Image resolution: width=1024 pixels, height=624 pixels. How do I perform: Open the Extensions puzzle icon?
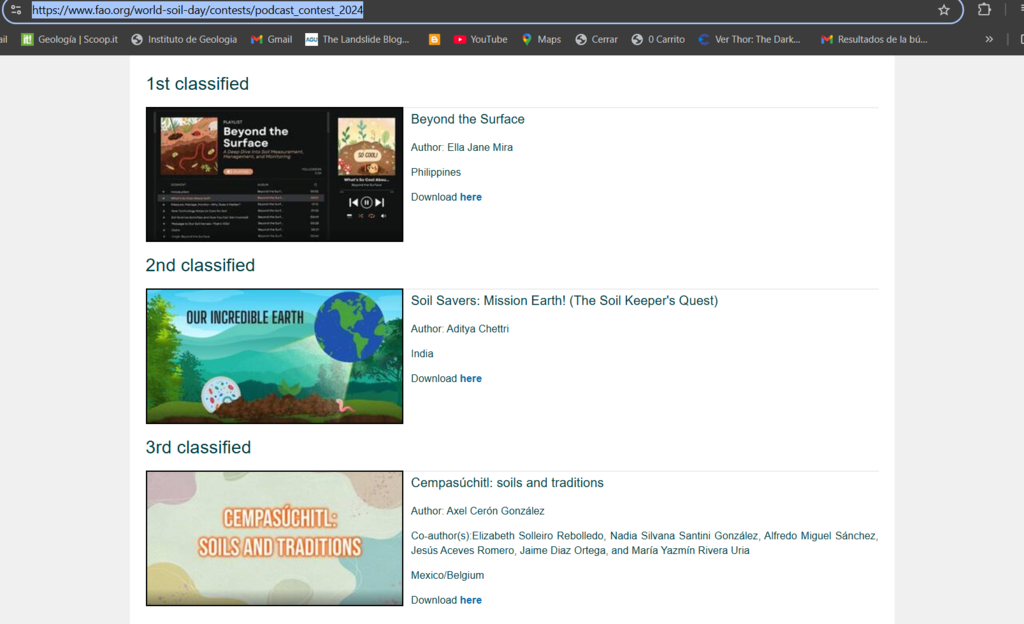point(984,10)
